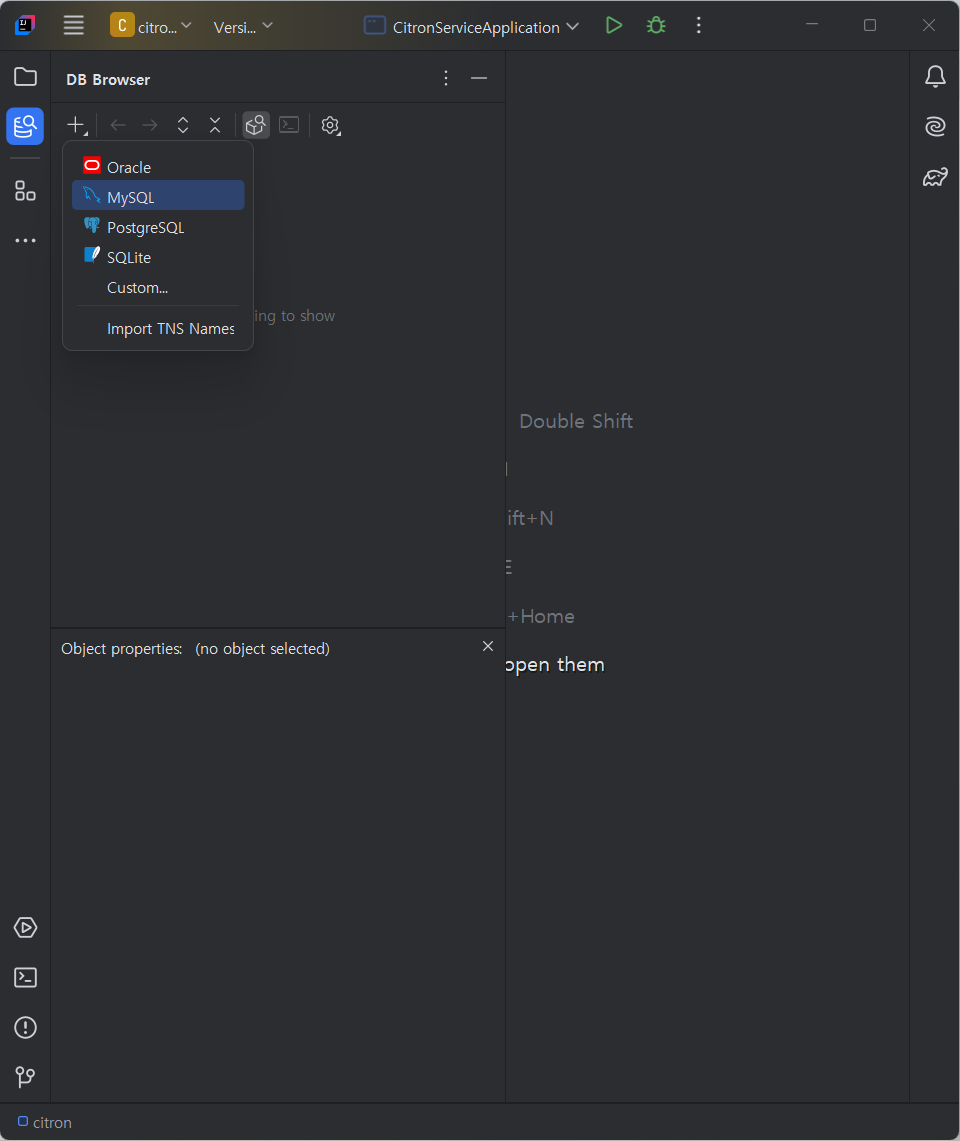Close the IDE window
This screenshot has height=1141, width=960.
tap(929, 25)
